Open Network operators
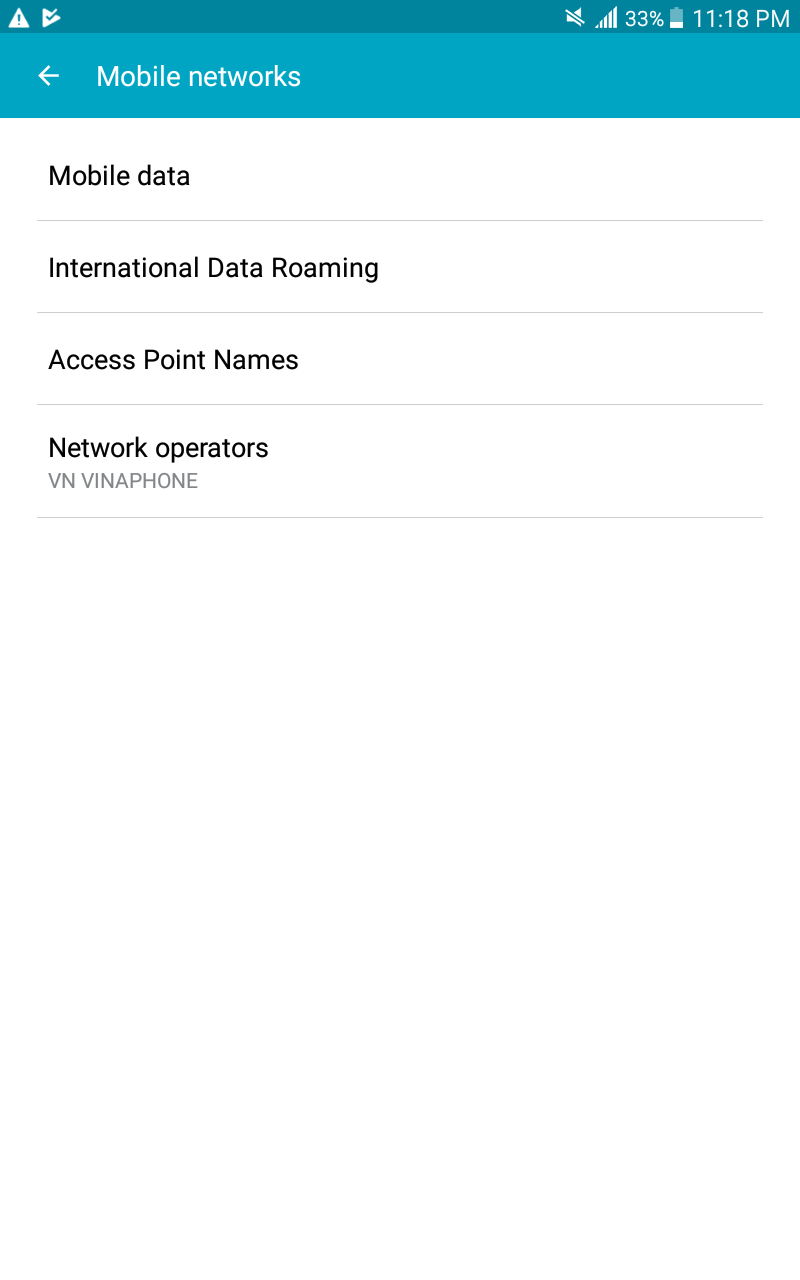 coord(400,461)
